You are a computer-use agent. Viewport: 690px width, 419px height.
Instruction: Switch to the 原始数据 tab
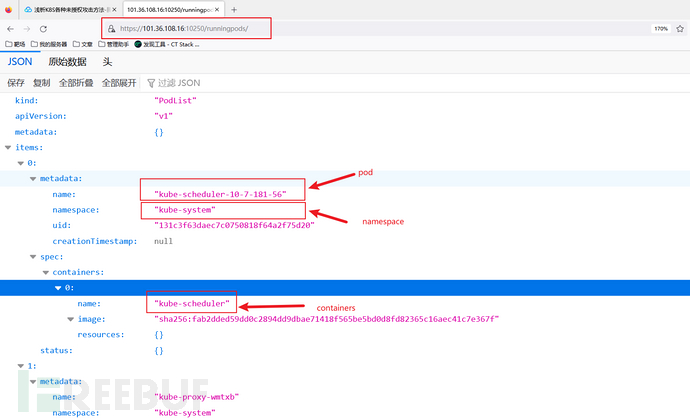[67, 62]
